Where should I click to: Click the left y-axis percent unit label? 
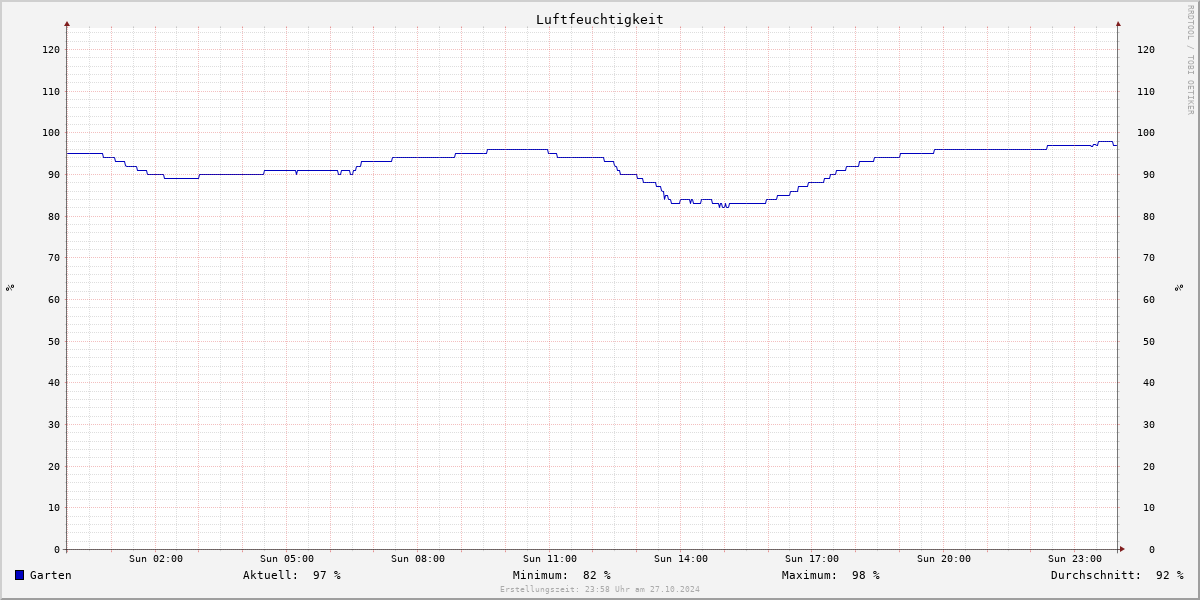pos(10,287)
